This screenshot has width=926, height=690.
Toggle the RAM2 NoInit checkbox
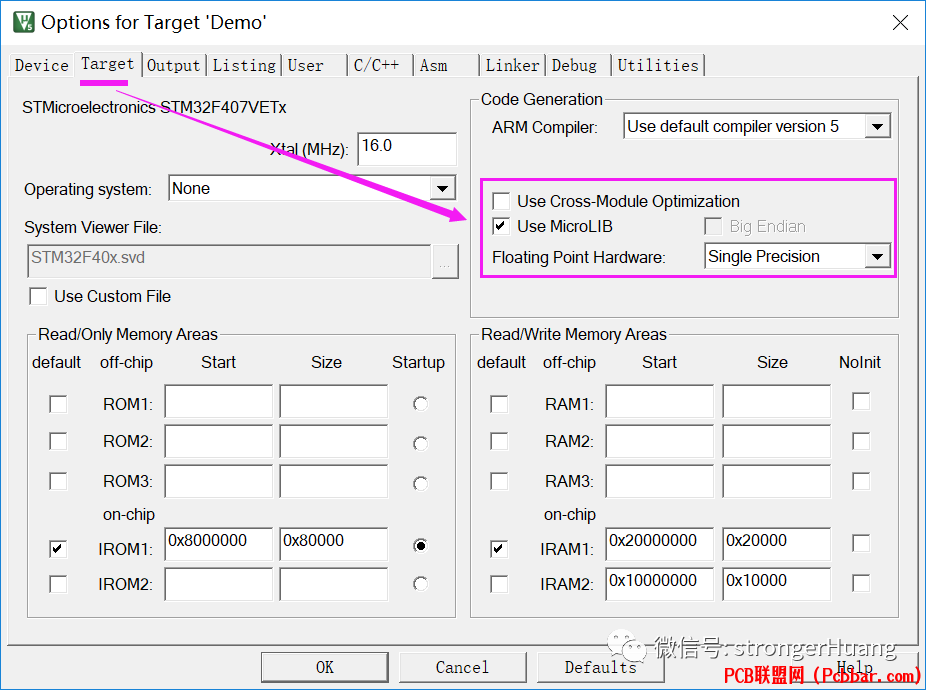(x=861, y=441)
